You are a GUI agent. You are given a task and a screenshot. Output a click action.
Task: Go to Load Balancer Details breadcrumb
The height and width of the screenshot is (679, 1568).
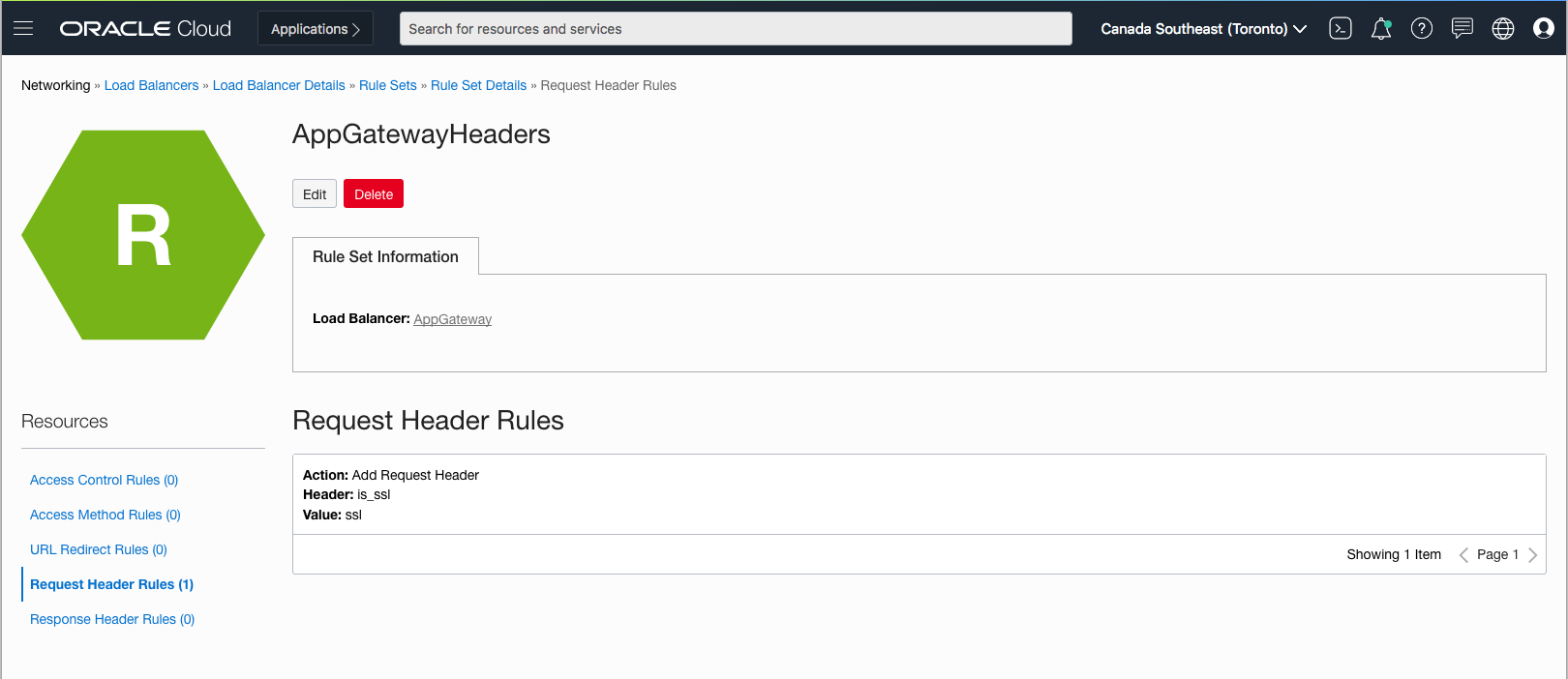(279, 85)
